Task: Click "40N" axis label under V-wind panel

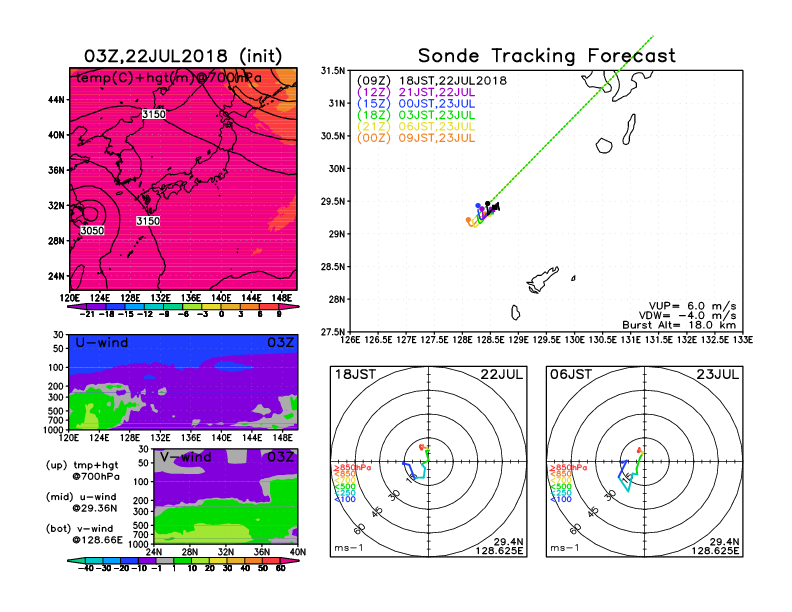Action: coord(298,552)
